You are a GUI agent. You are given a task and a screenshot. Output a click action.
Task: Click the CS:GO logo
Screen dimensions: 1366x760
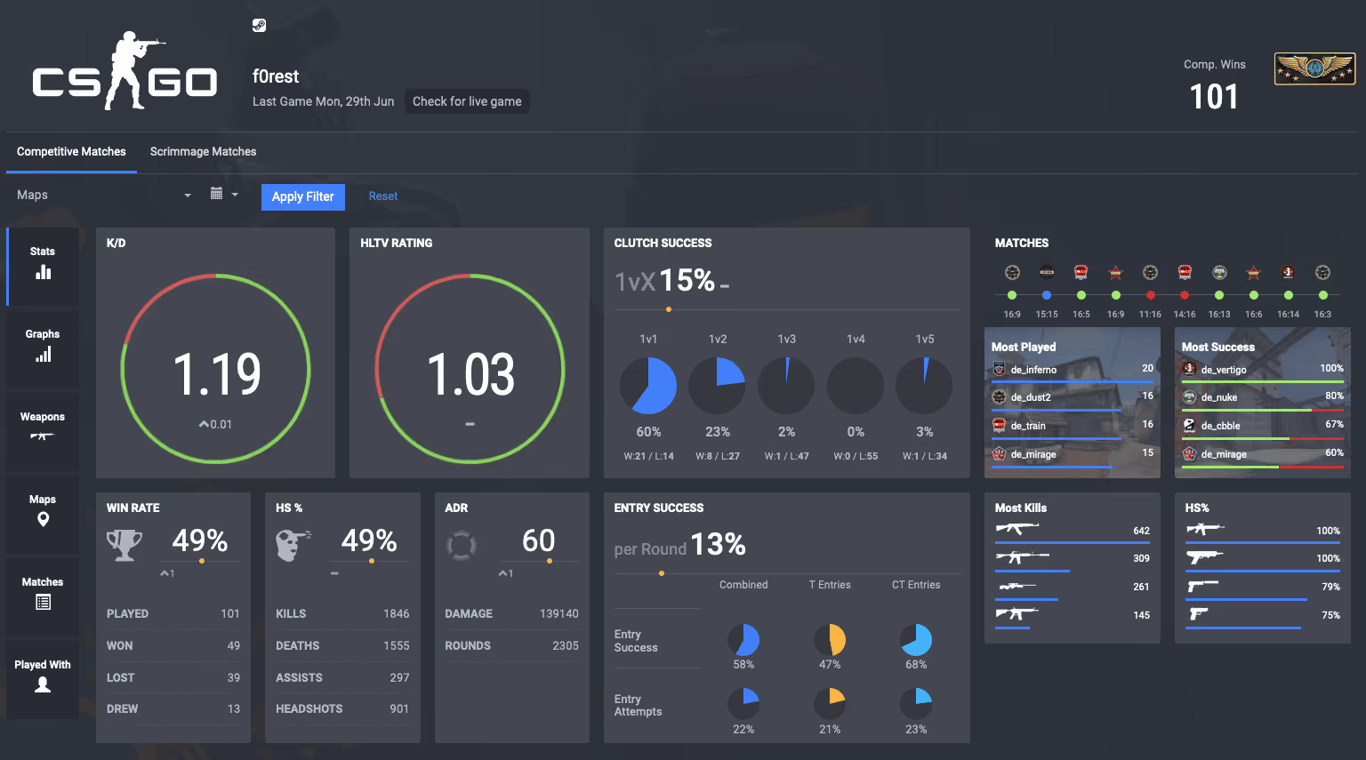(125, 71)
